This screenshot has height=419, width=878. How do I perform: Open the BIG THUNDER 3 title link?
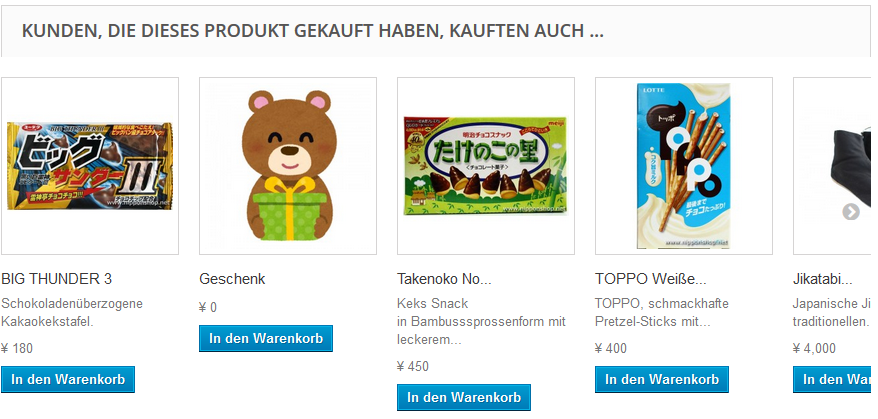pyautogui.click(x=57, y=278)
